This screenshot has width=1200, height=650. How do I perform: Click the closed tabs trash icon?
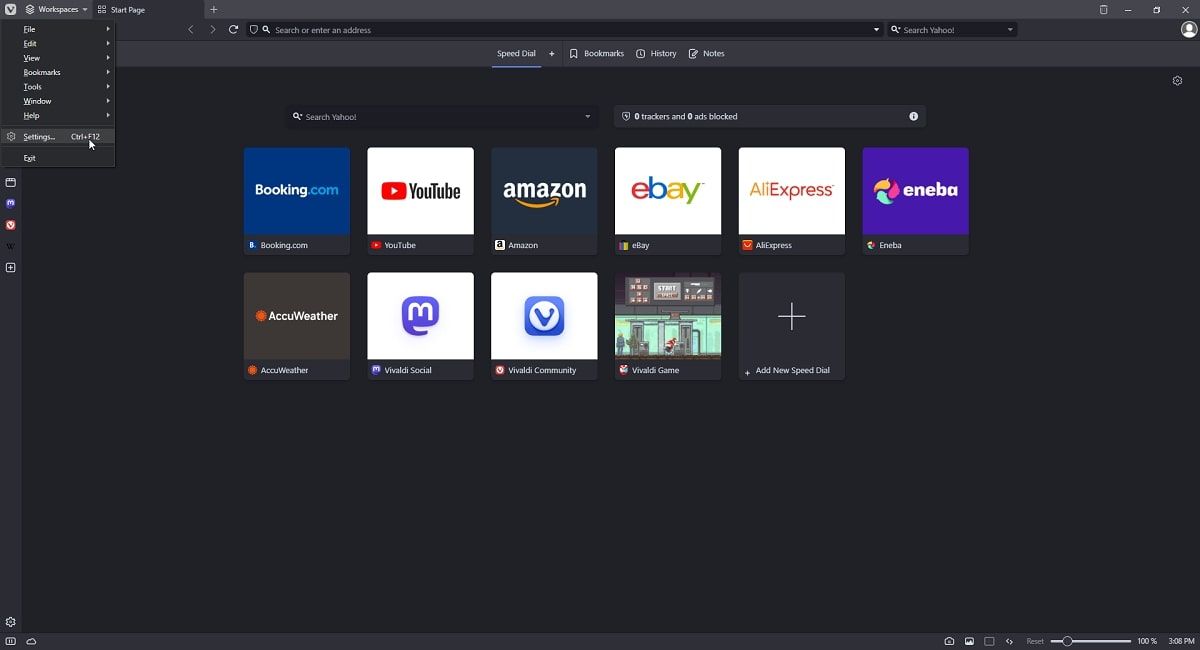pos(1103,9)
